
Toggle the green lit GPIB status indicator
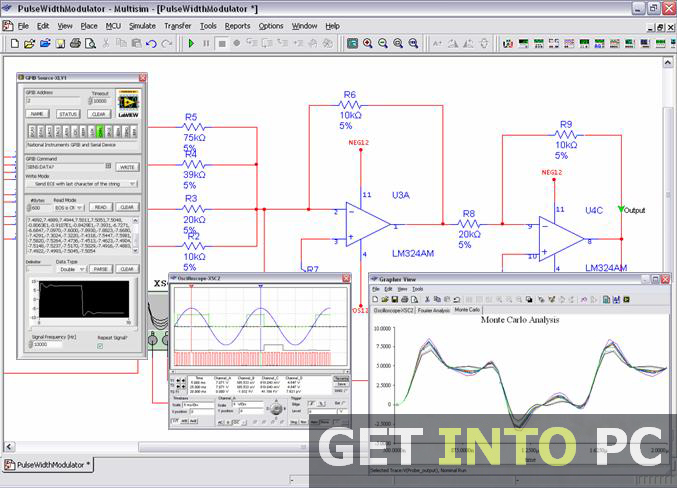(x=100, y=131)
